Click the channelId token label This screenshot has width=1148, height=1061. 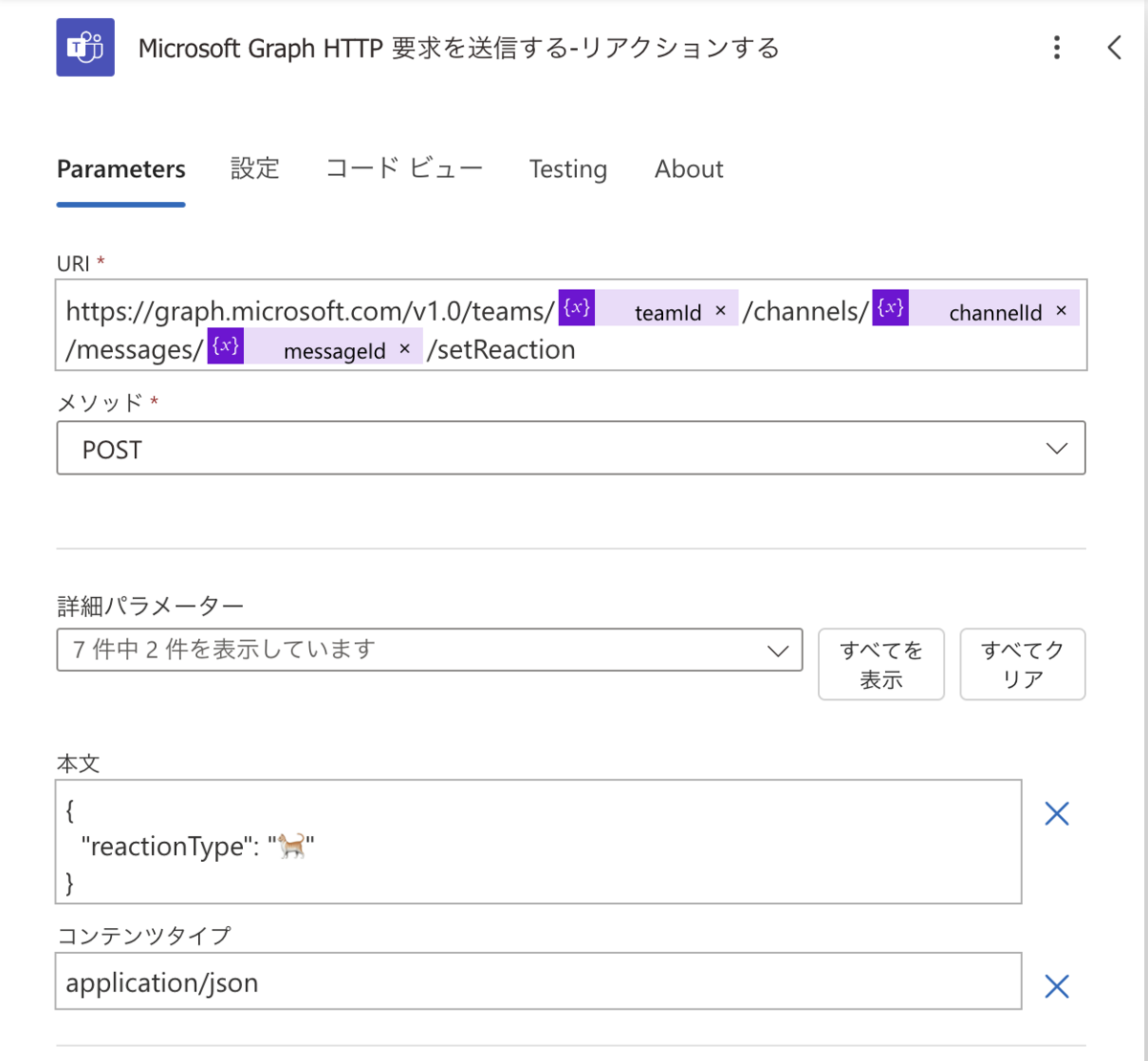tap(996, 312)
